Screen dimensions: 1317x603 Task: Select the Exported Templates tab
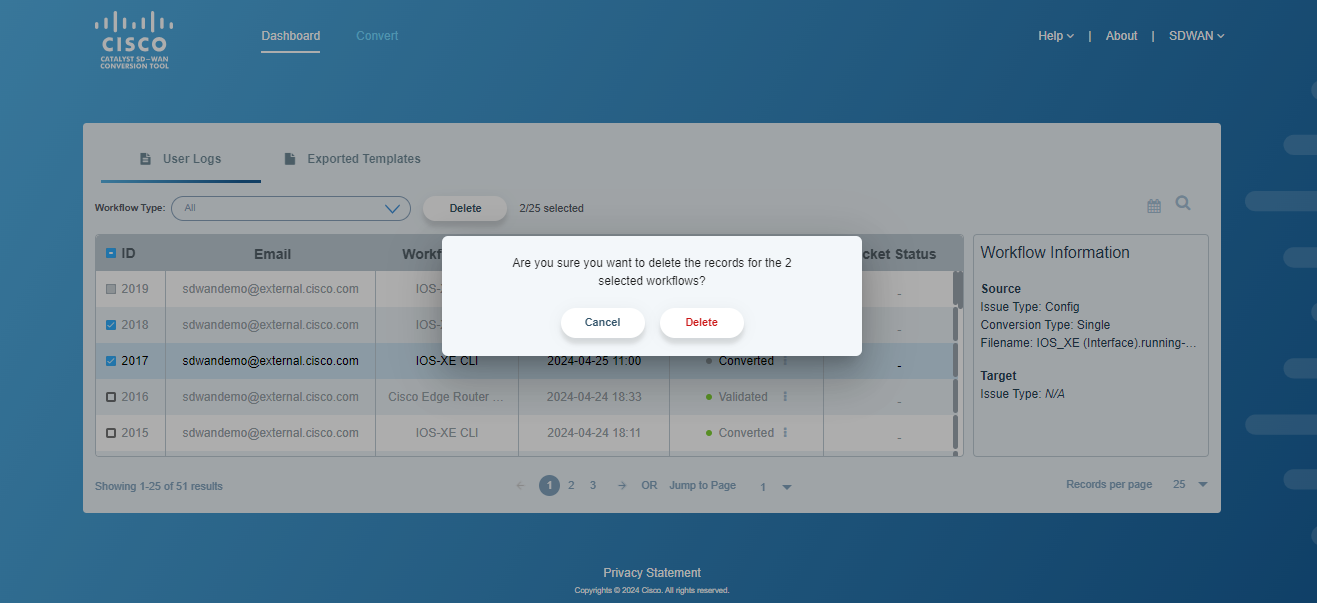click(352, 160)
